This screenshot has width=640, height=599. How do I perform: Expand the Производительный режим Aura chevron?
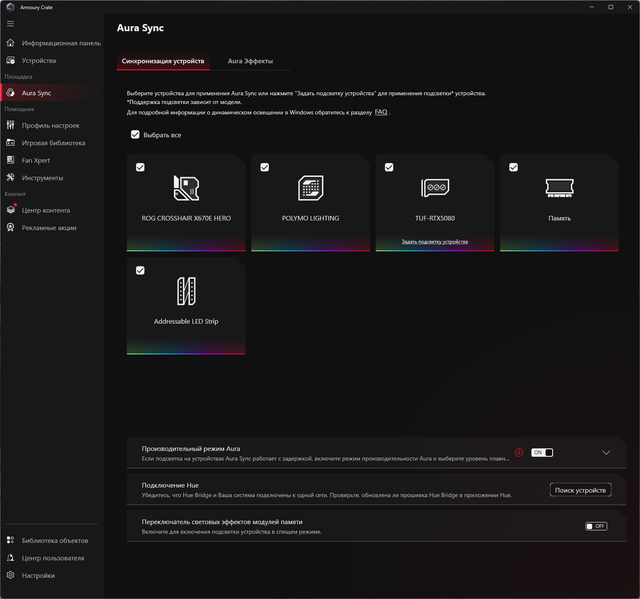pyautogui.click(x=606, y=453)
